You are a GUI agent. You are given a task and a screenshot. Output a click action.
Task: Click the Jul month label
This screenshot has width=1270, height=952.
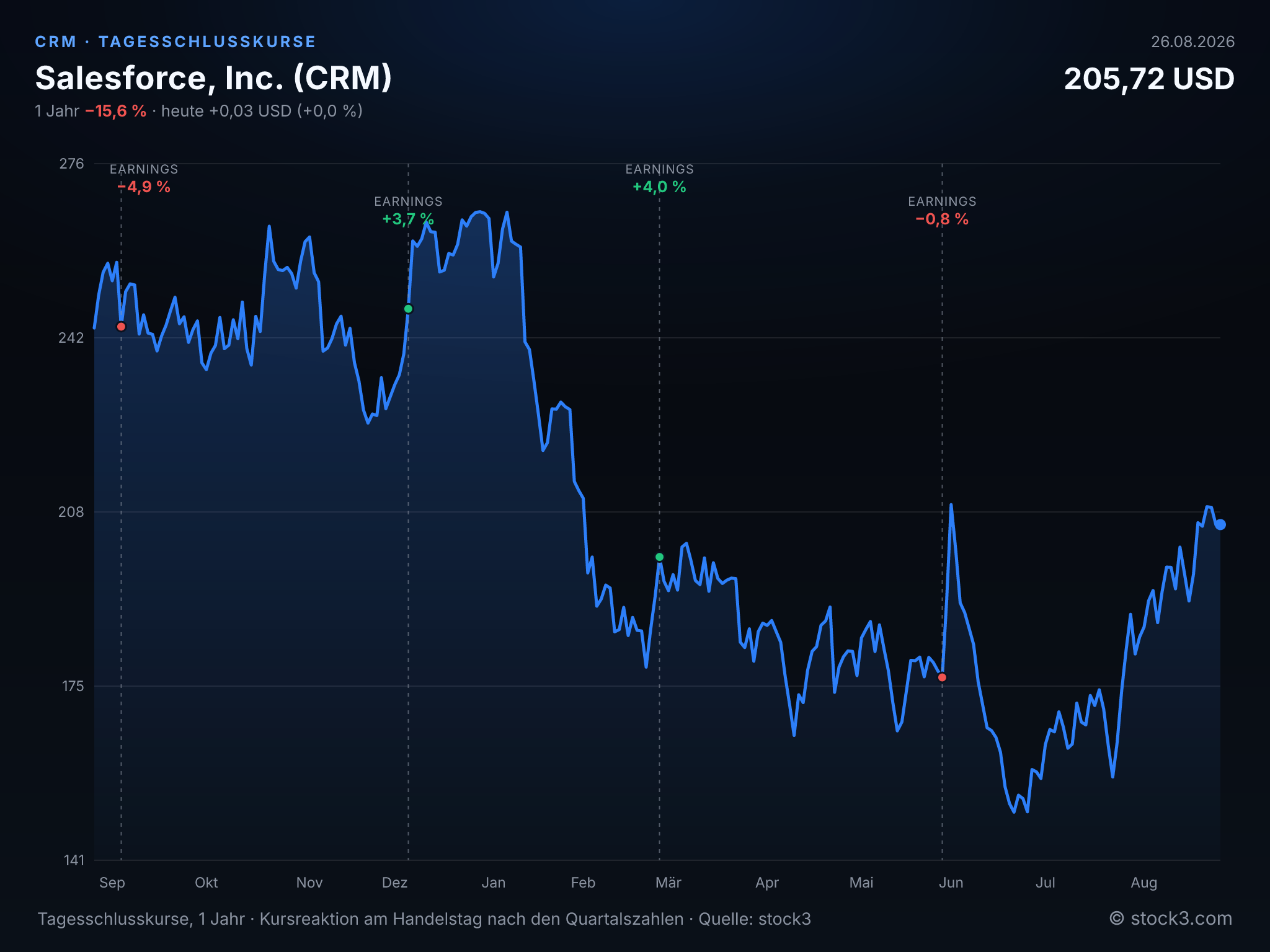coord(1046,883)
